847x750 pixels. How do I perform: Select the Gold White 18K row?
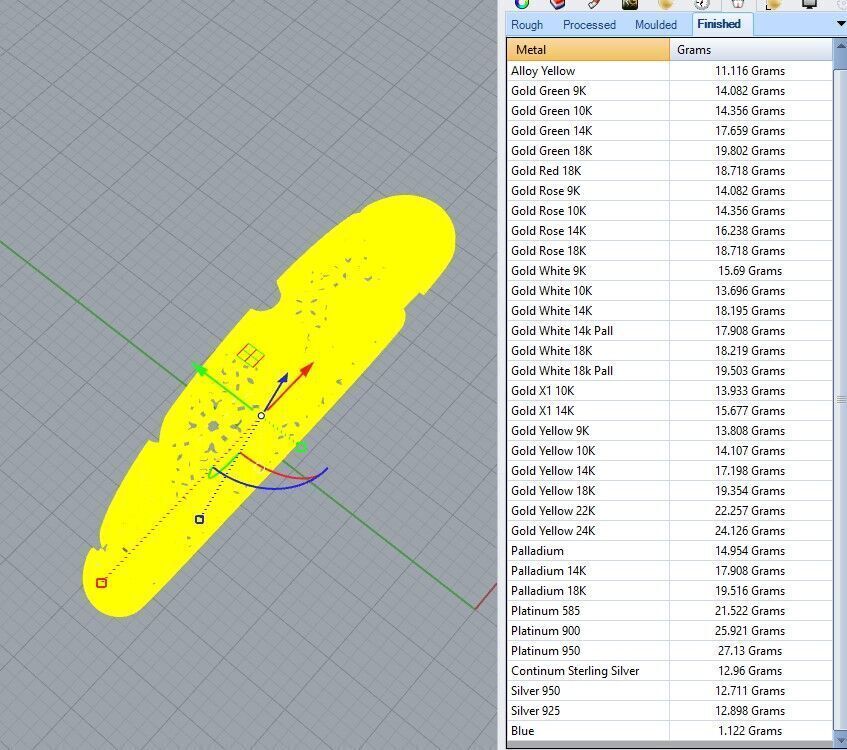tap(670, 351)
